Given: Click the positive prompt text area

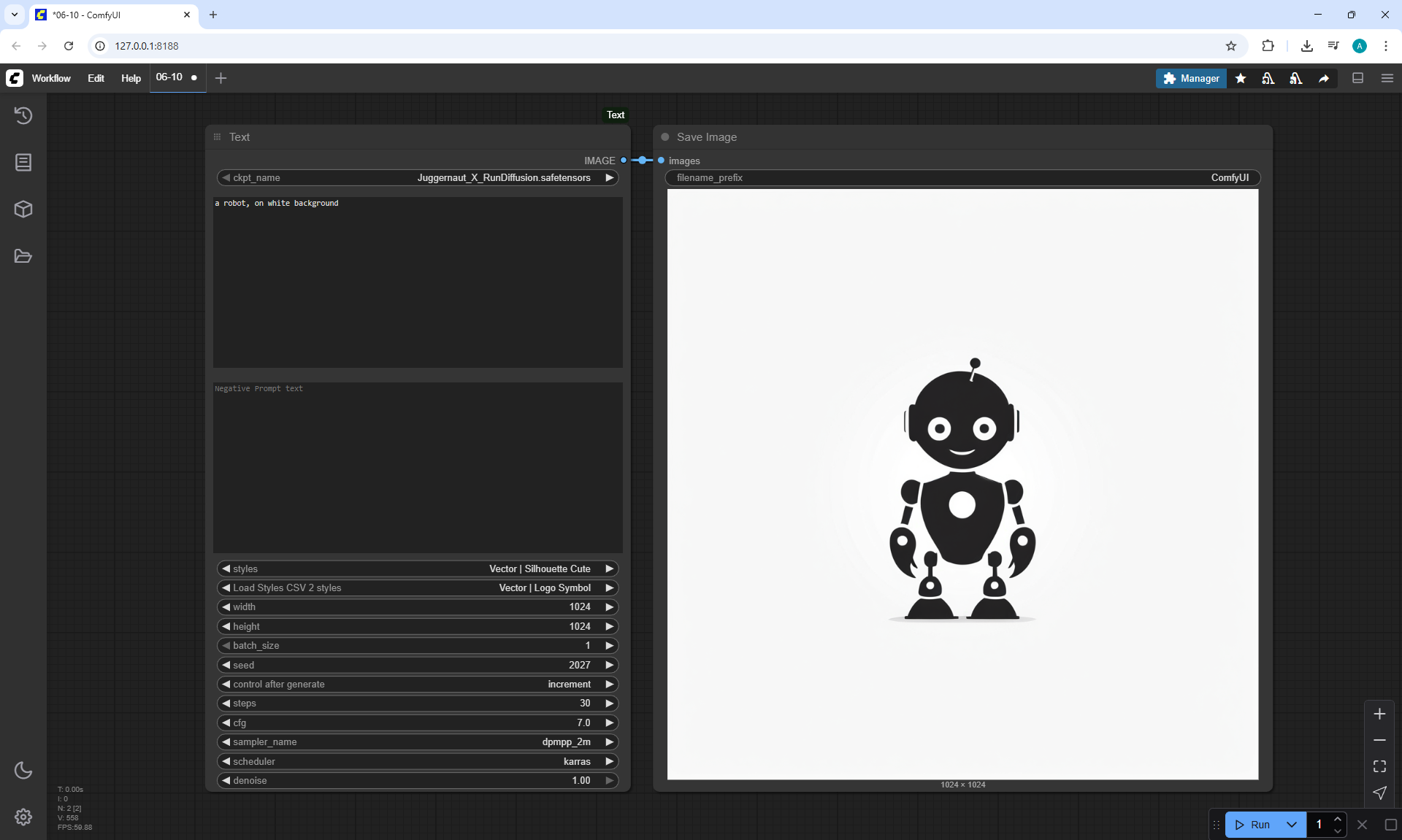Looking at the screenshot, I should [418, 282].
